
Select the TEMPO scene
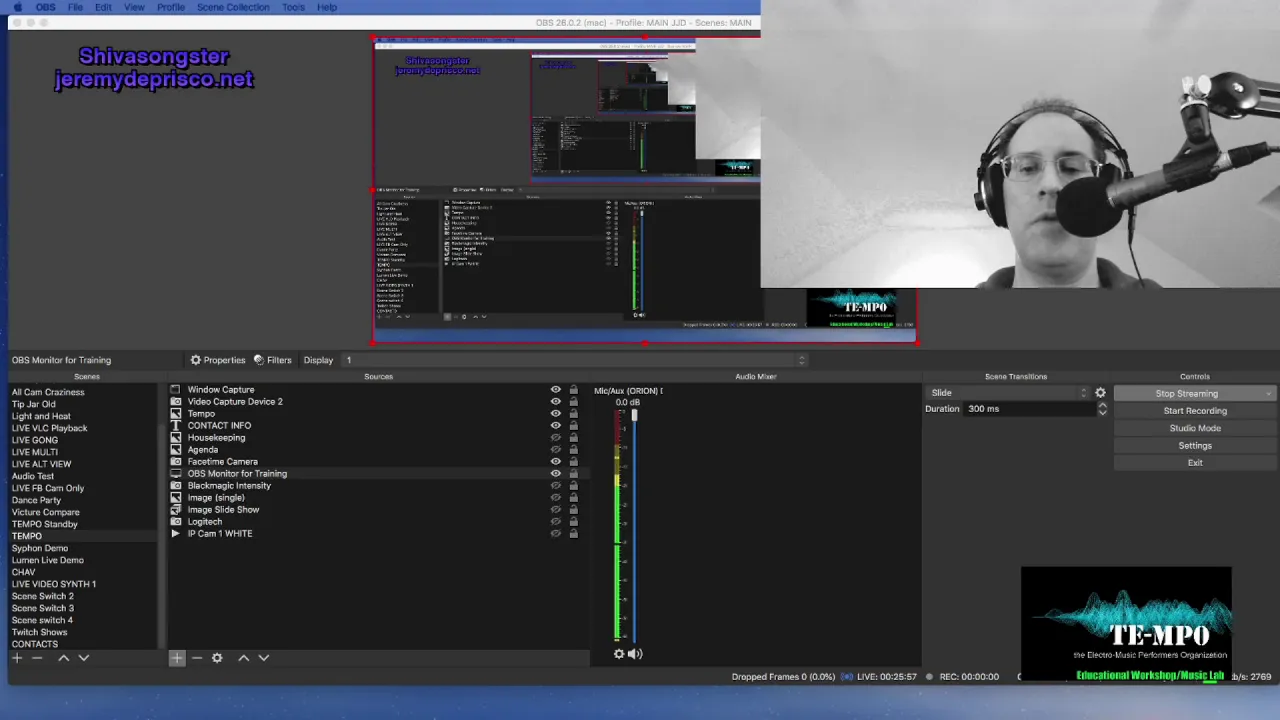(x=83, y=536)
